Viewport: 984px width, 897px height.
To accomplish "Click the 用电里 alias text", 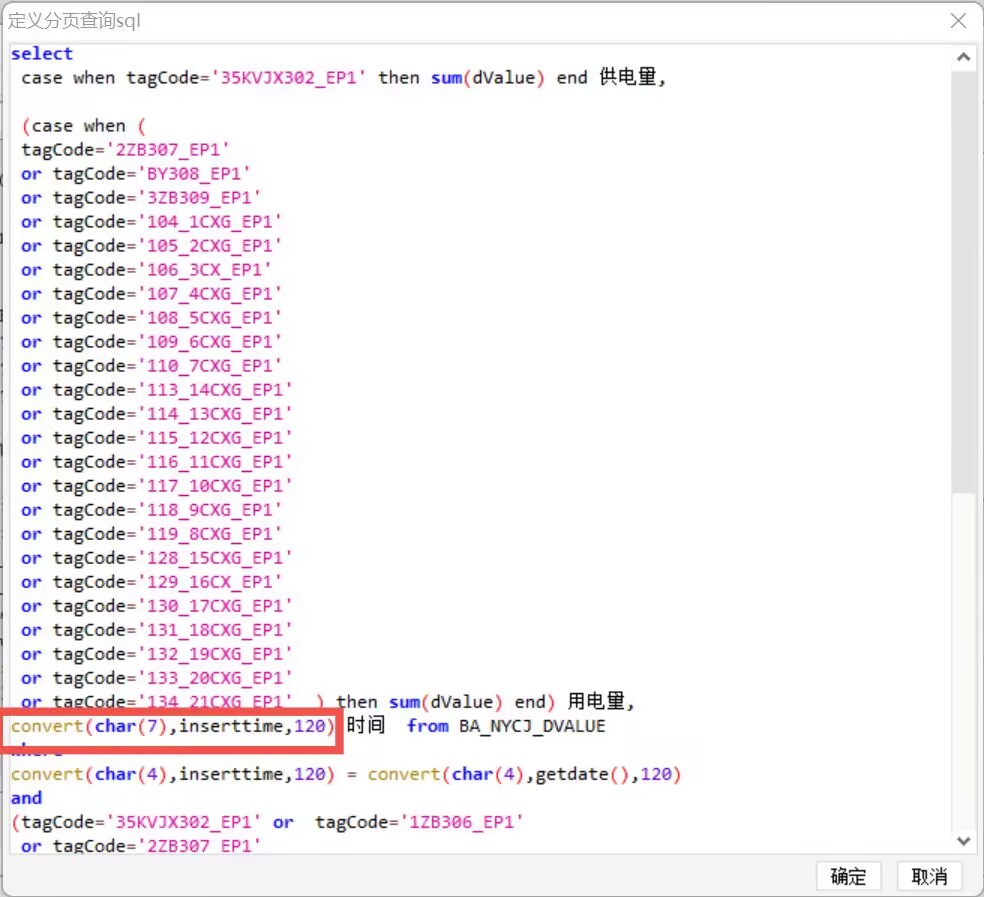I will coord(596,701).
